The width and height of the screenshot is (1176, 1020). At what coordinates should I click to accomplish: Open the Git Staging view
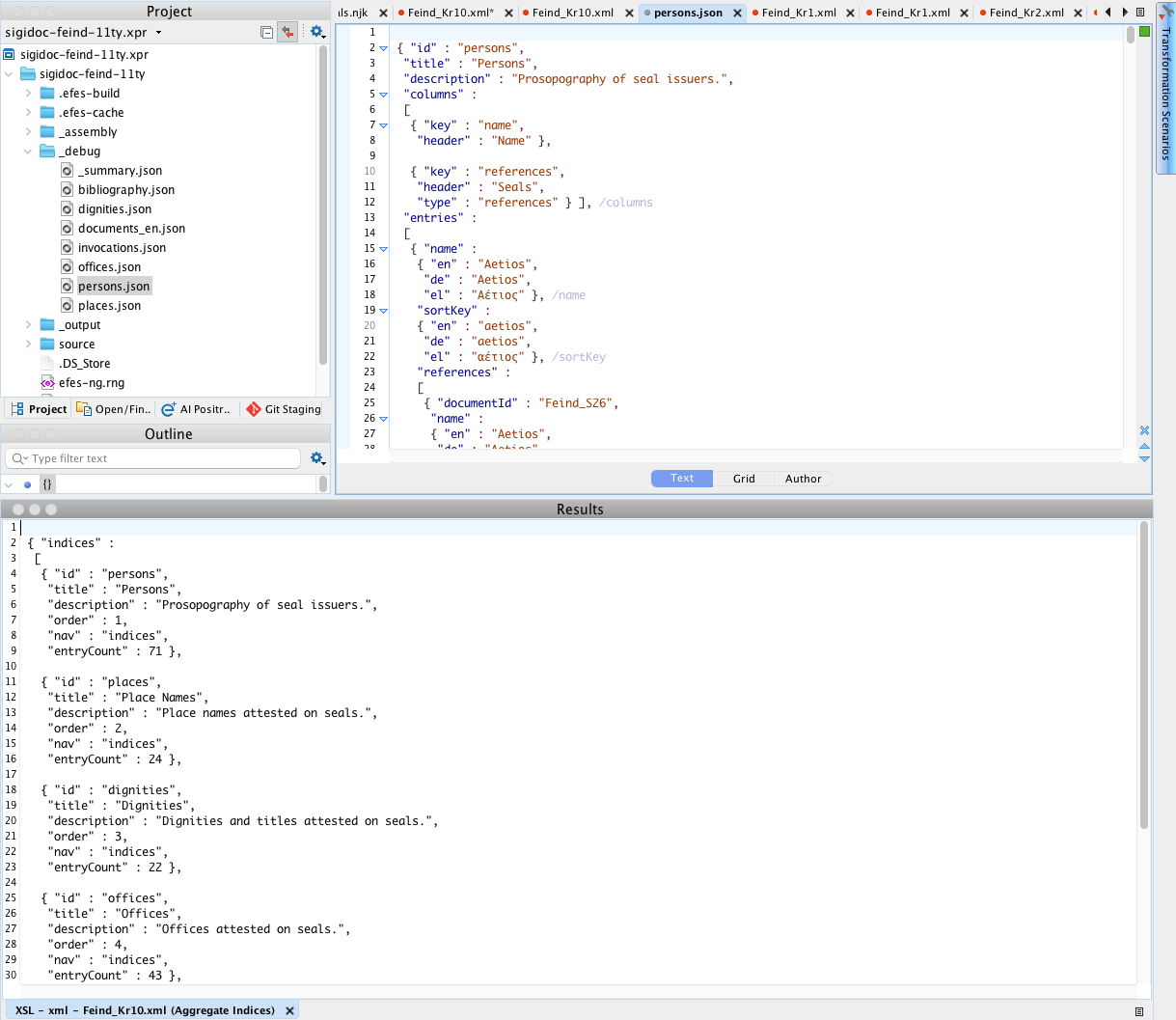tap(283, 409)
